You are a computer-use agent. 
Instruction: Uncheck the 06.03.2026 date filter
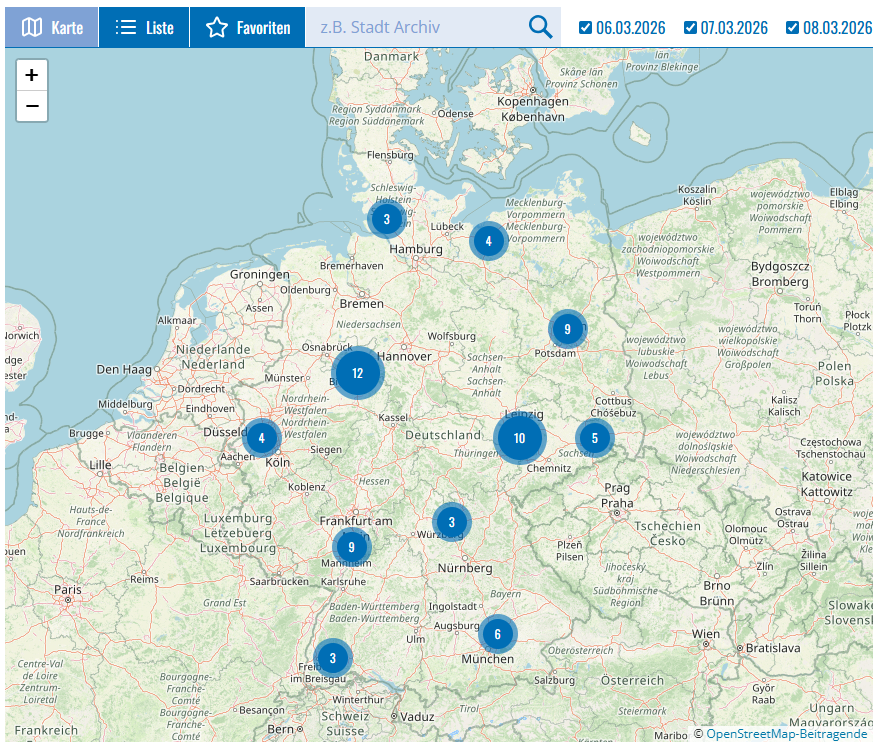tap(586, 27)
